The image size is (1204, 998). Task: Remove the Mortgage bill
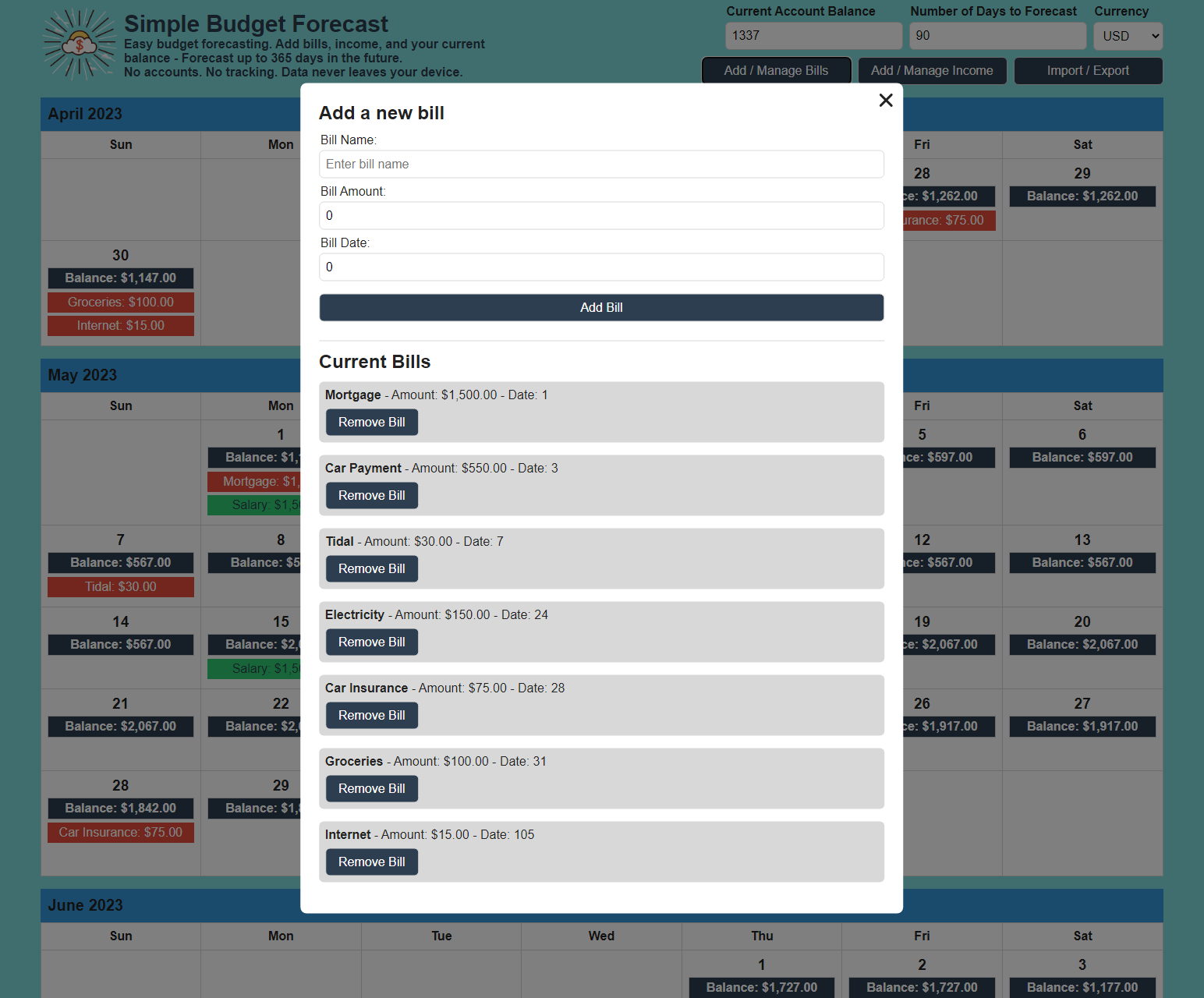[372, 422]
